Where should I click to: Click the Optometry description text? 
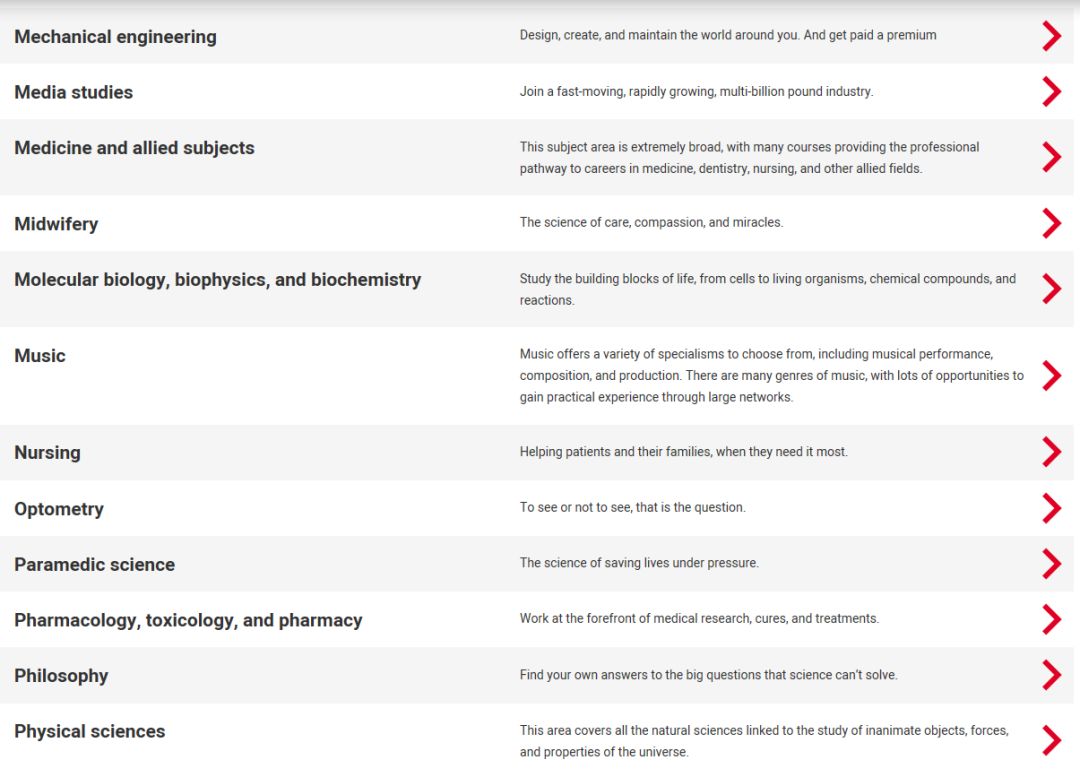(x=632, y=507)
